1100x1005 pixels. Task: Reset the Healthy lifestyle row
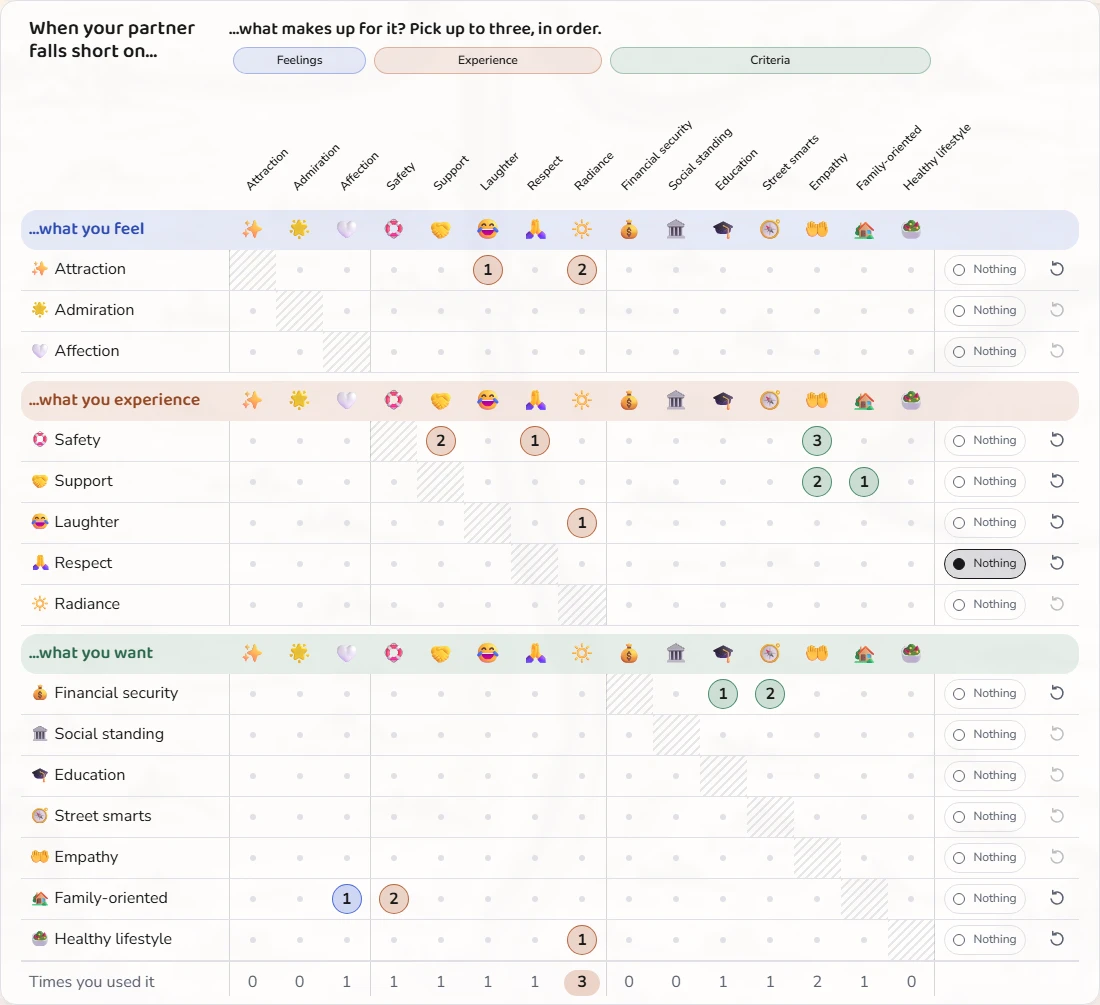(1057, 940)
